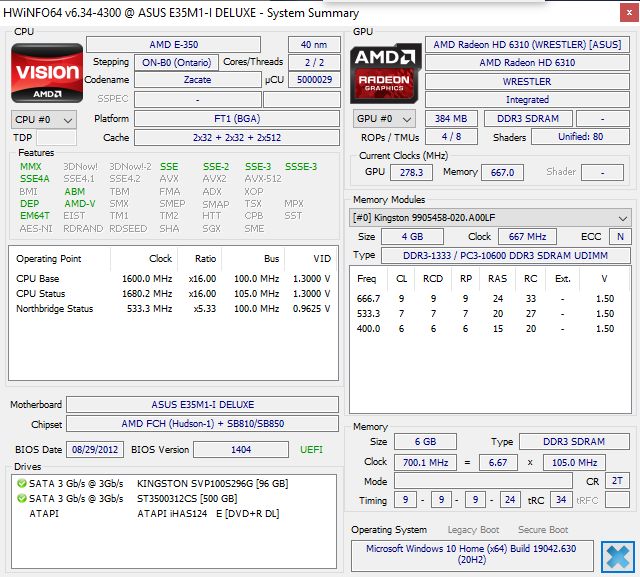Viewport: 640px width, 577px height.
Task: Click the SSSE-3 feature label
Action: tap(301, 166)
